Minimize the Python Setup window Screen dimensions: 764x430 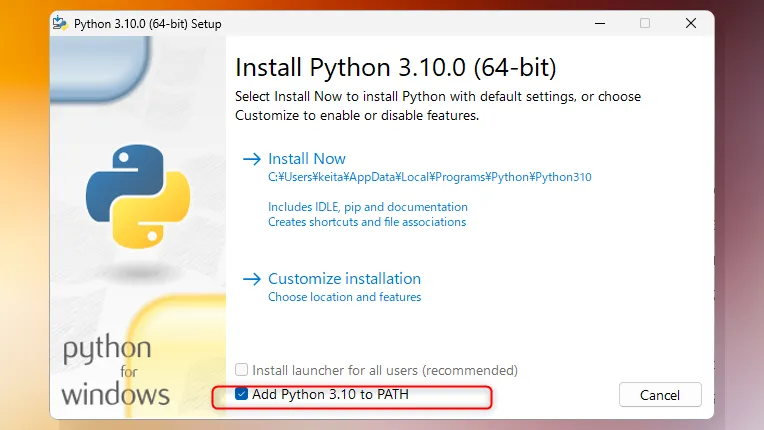[x=599, y=23]
